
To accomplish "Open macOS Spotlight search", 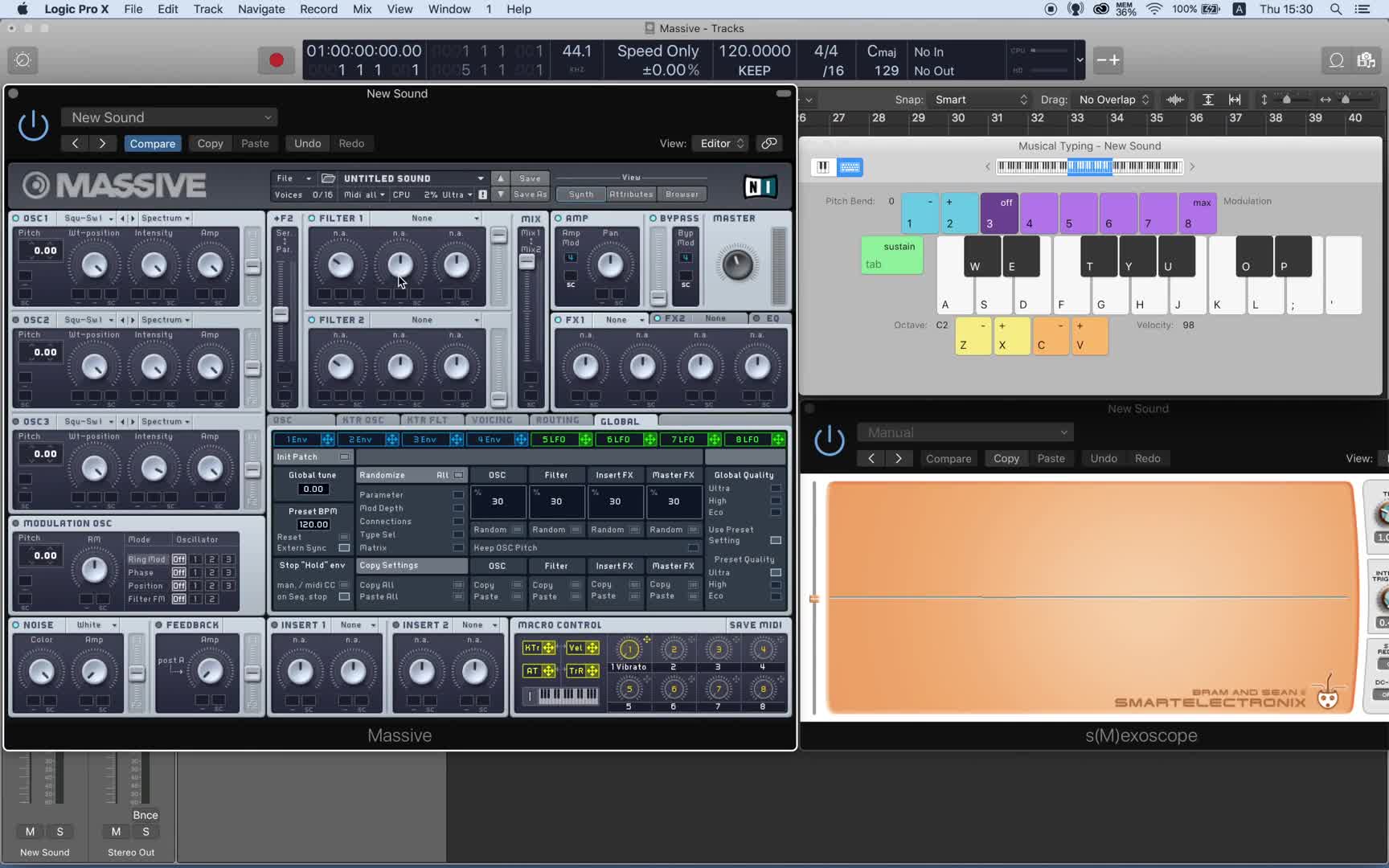I will click(1335, 9).
